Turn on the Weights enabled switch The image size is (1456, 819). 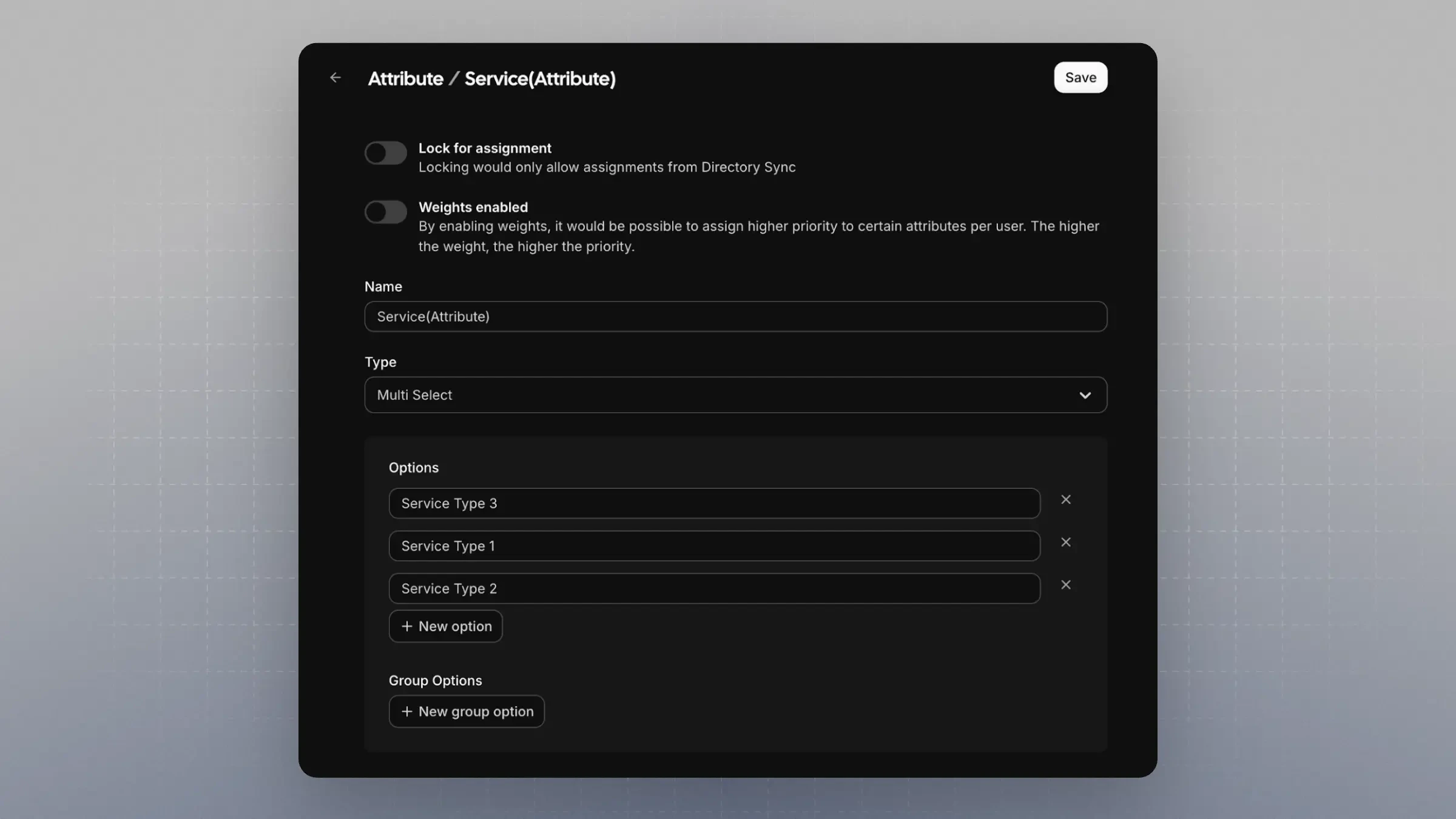click(385, 212)
